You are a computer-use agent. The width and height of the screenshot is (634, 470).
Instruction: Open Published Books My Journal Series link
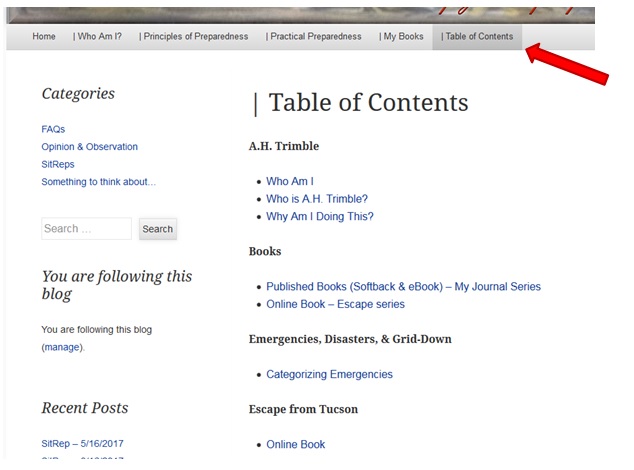point(403,286)
